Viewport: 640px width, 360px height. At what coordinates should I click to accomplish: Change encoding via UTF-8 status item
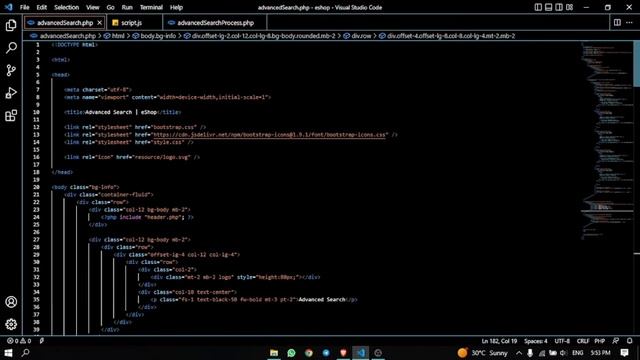point(562,341)
